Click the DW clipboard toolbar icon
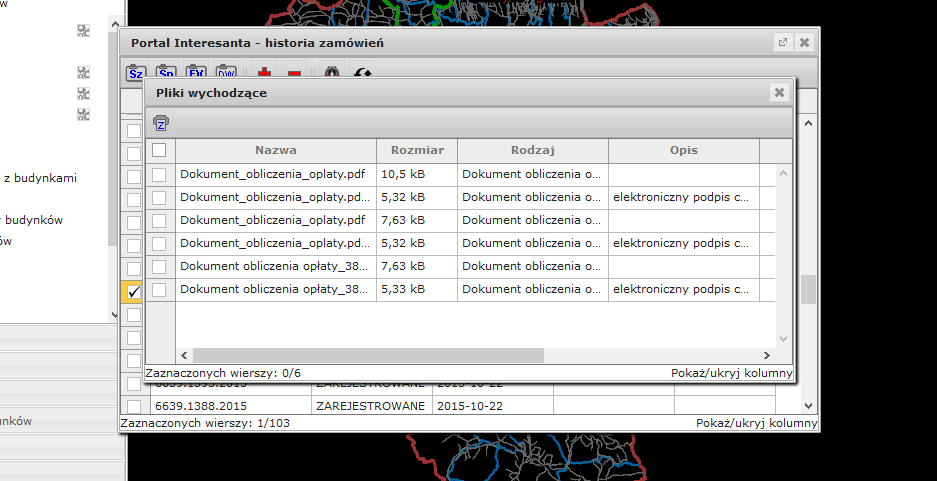The height and width of the screenshot is (481, 937). pyautogui.click(x=226, y=72)
